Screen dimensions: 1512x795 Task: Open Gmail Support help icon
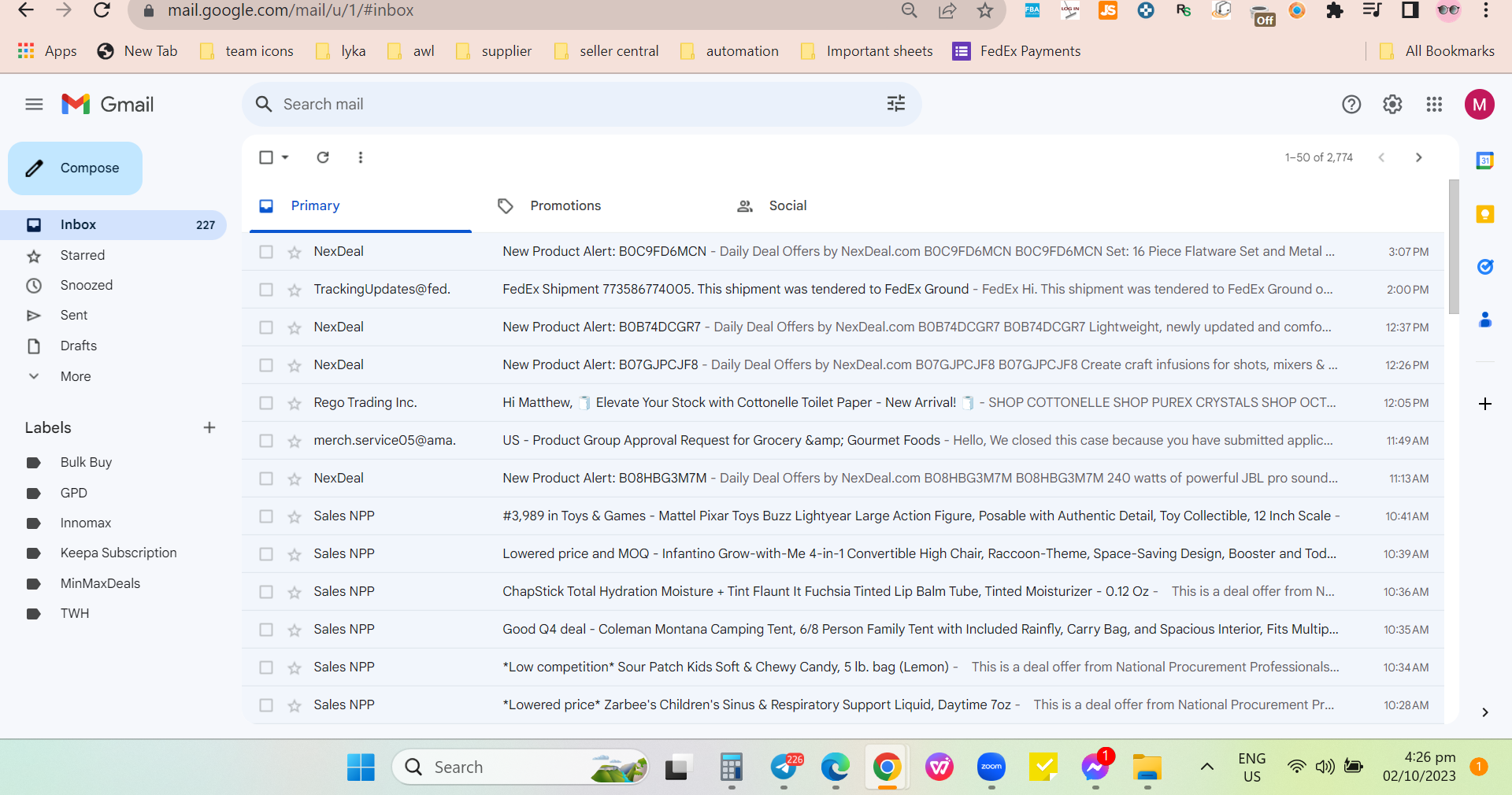pos(1351,105)
